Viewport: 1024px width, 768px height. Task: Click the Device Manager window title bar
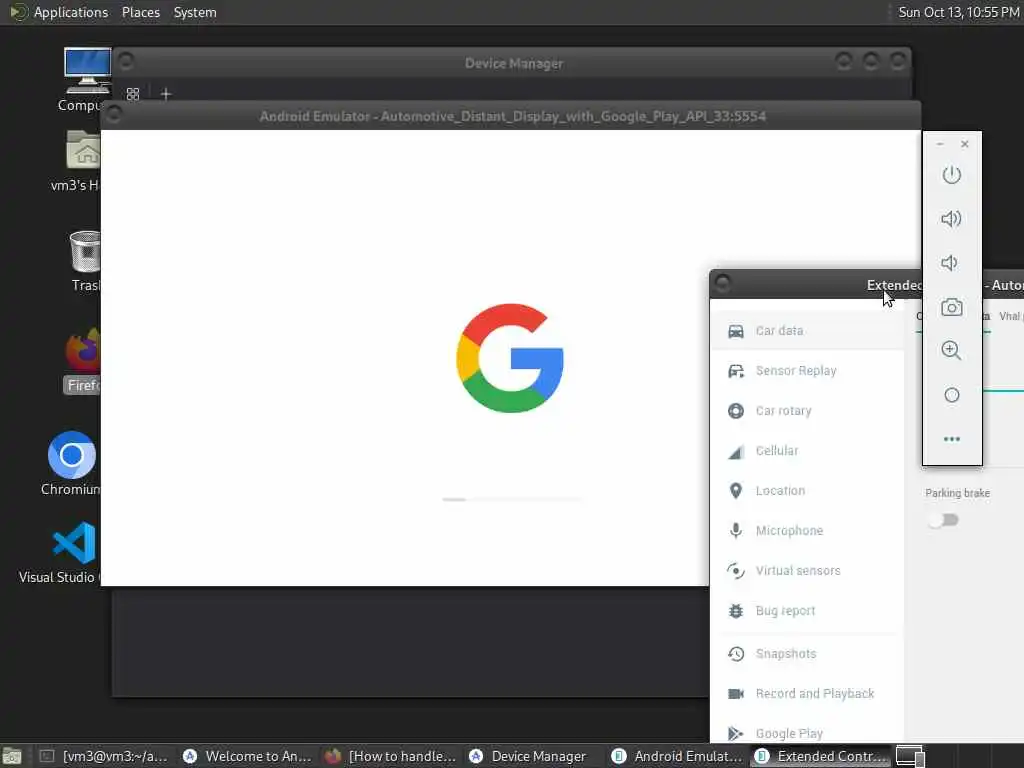point(513,63)
